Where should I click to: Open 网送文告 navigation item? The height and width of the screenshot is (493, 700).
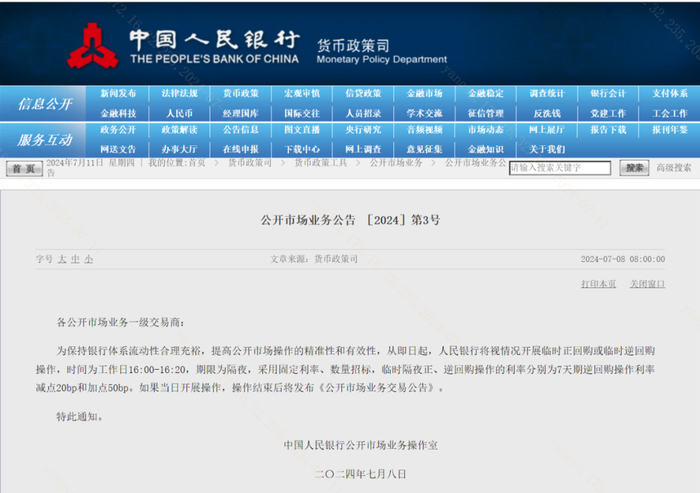click(x=118, y=150)
